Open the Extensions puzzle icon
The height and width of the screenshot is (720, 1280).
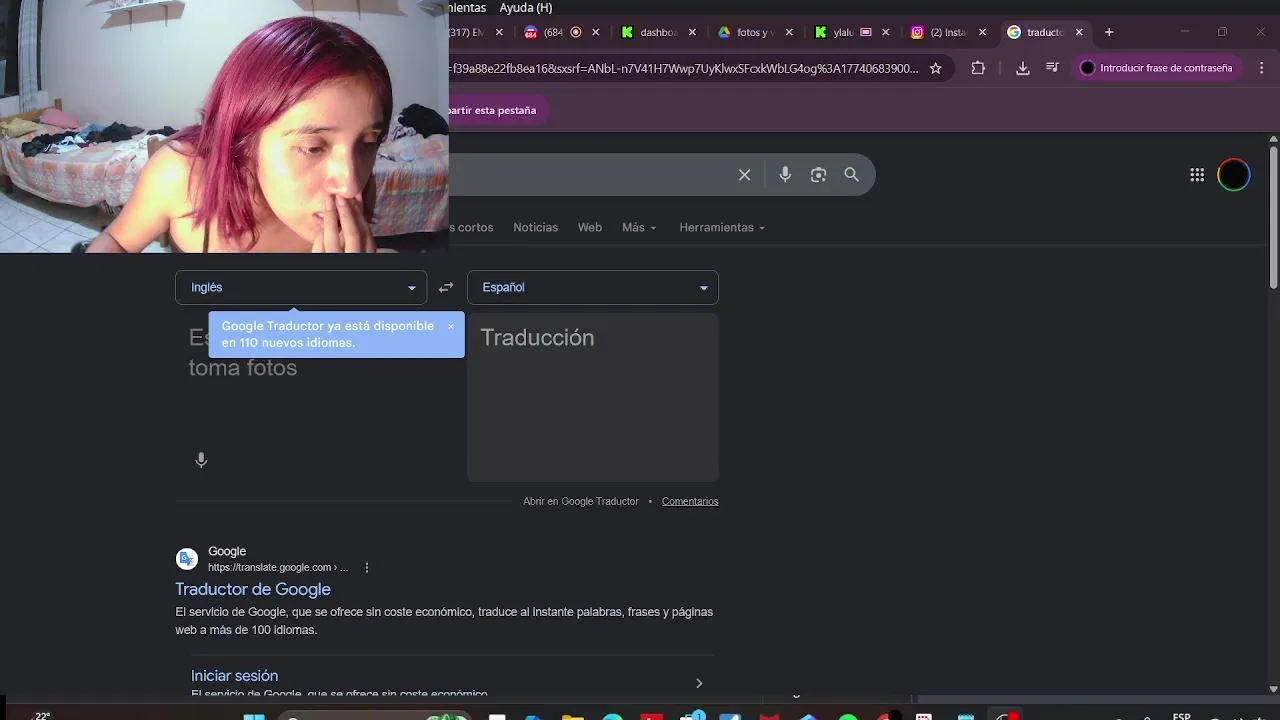pyautogui.click(x=978, y=68)
